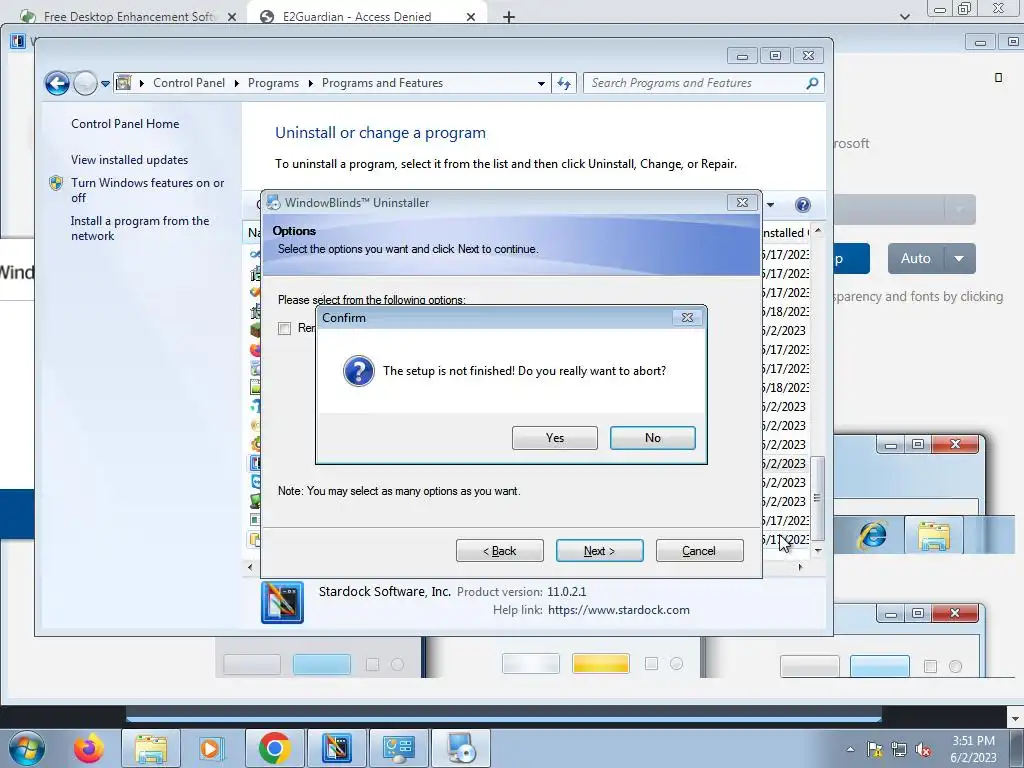This screenshot has height=768, width=1024.
Task: Click the blue question mark icon in Confirm
Action: click(359, 371)
